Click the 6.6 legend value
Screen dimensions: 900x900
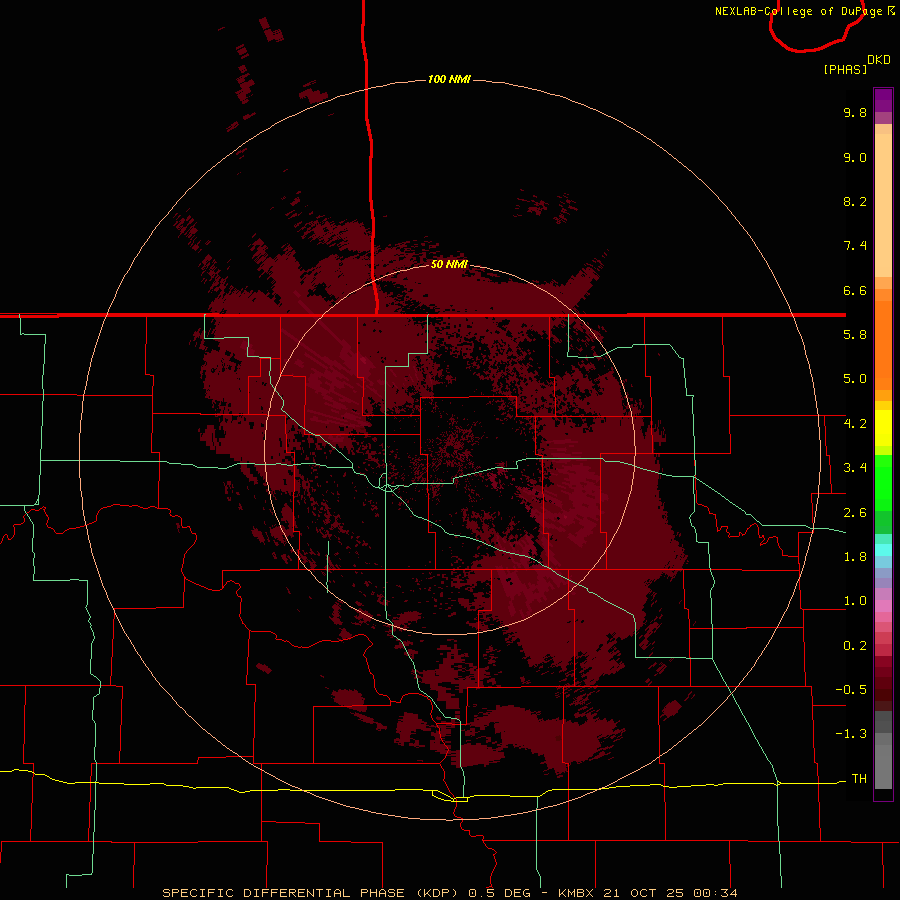coord(855,290)
